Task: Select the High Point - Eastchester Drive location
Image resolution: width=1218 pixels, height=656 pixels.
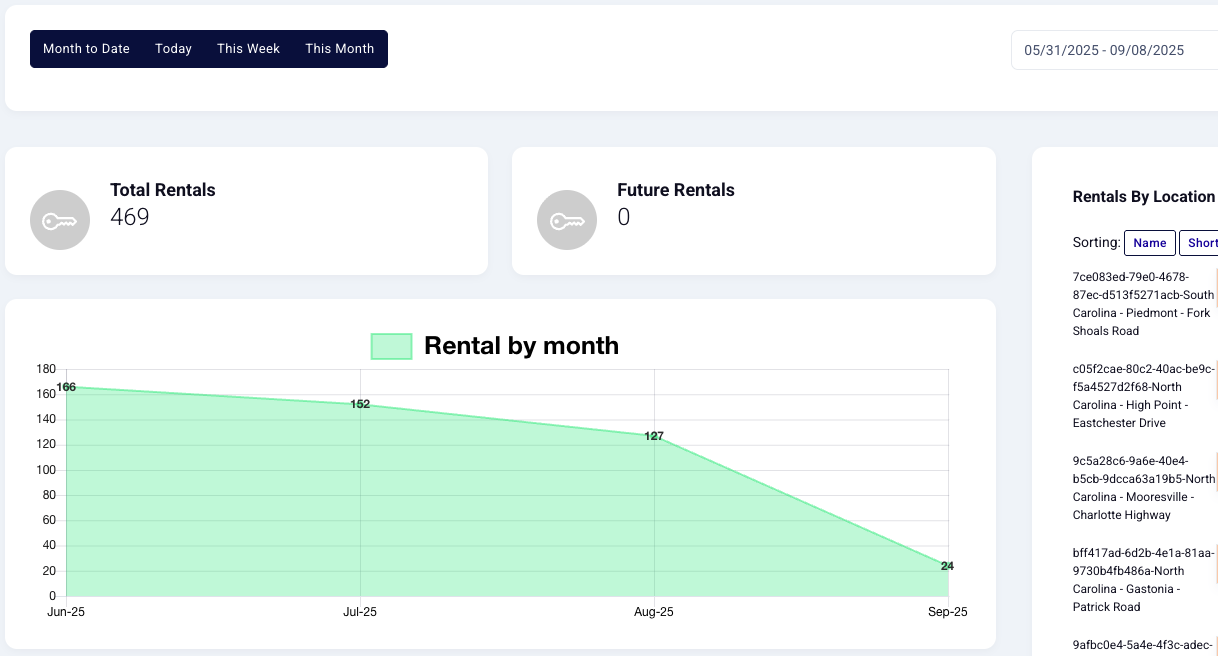Action: point(1141,396)
